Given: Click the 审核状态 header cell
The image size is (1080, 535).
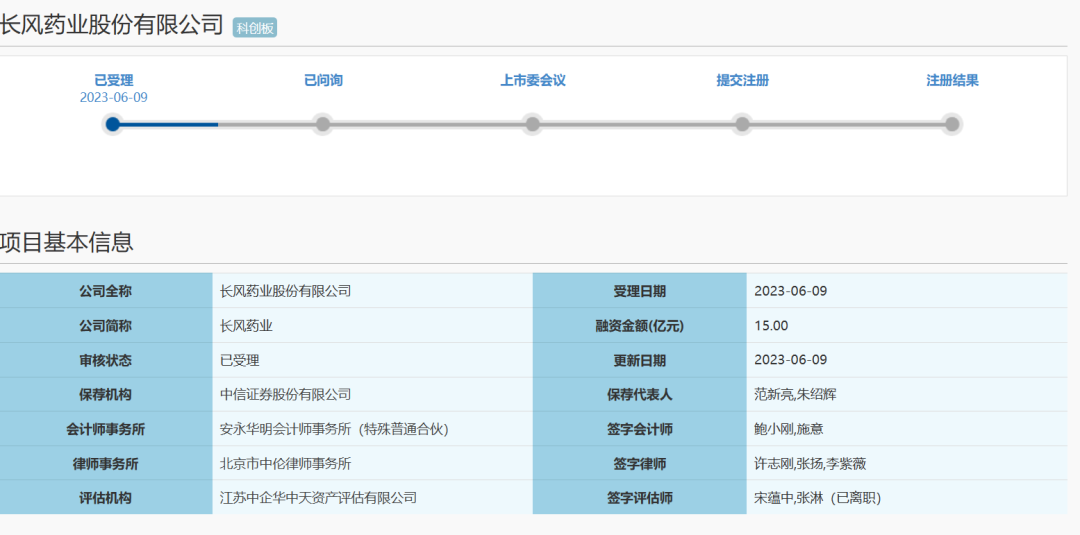Looking at the screenshot, I should point(106,360).
